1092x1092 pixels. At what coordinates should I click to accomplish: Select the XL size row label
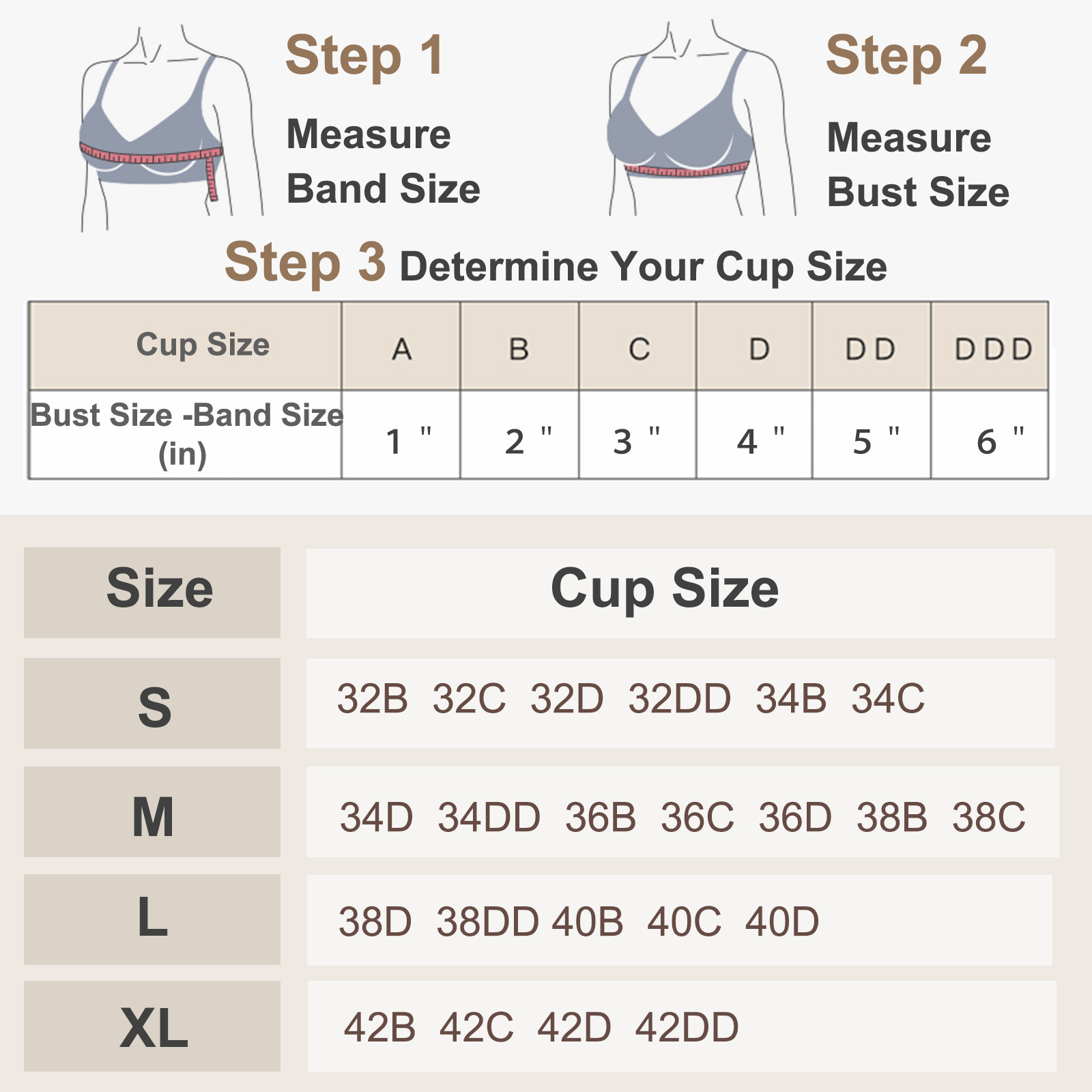[152, 1026]
